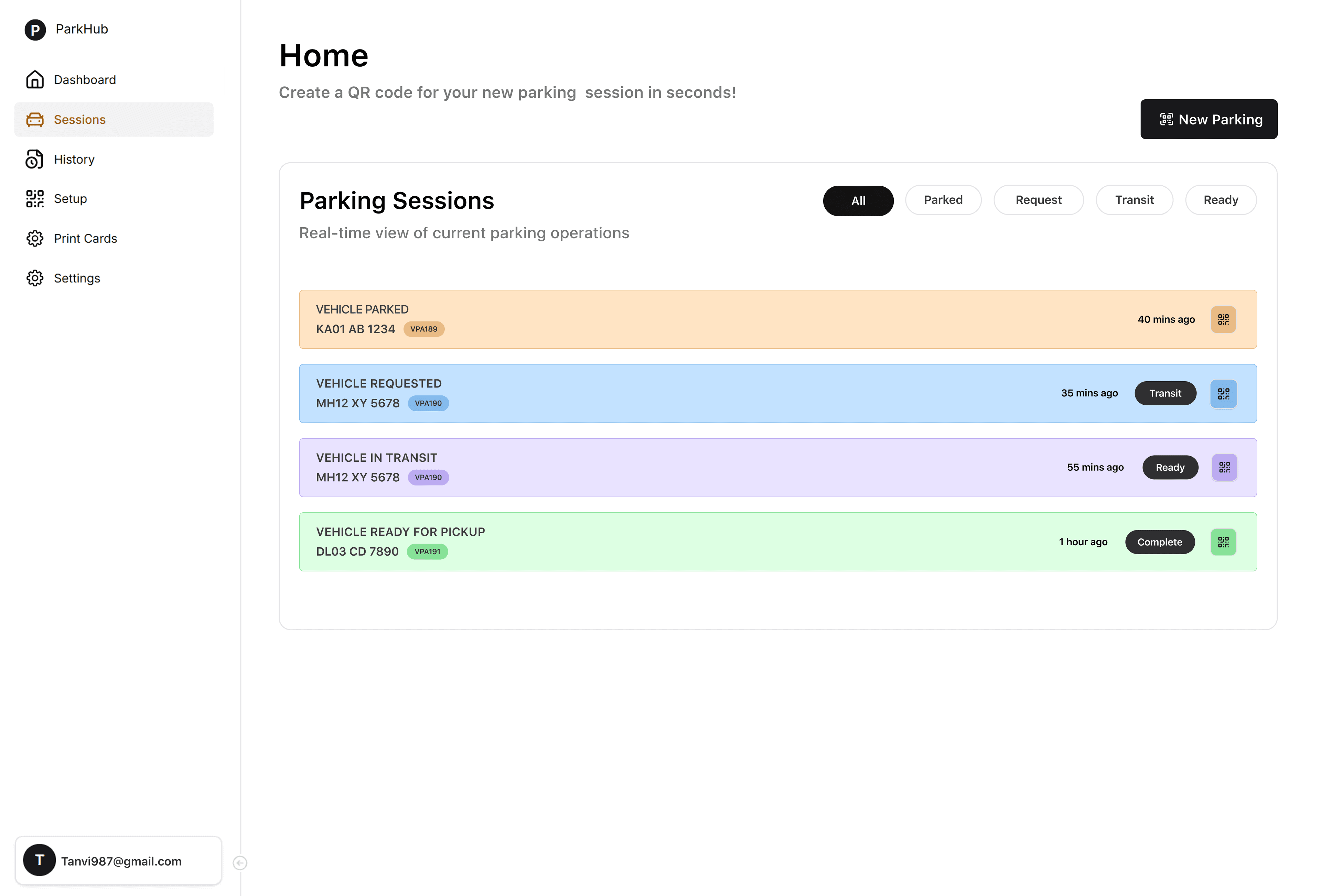Show QR code for Vehicle In Transit row
The image size is (1321, 896).
pyautogui.click(x=1224, y=468)
